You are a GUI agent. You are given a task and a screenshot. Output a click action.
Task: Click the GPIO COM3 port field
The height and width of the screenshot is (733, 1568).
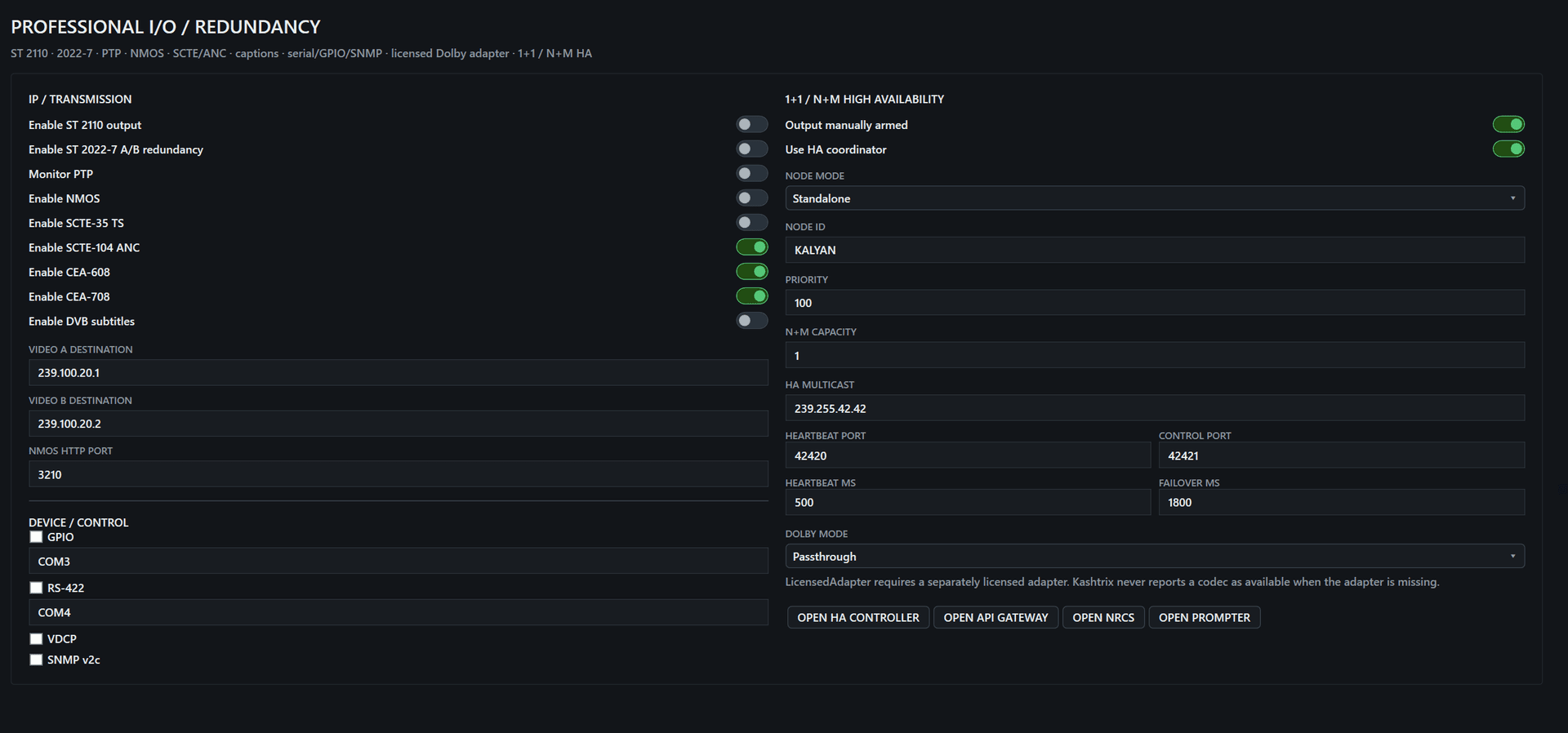click(399, 561)
